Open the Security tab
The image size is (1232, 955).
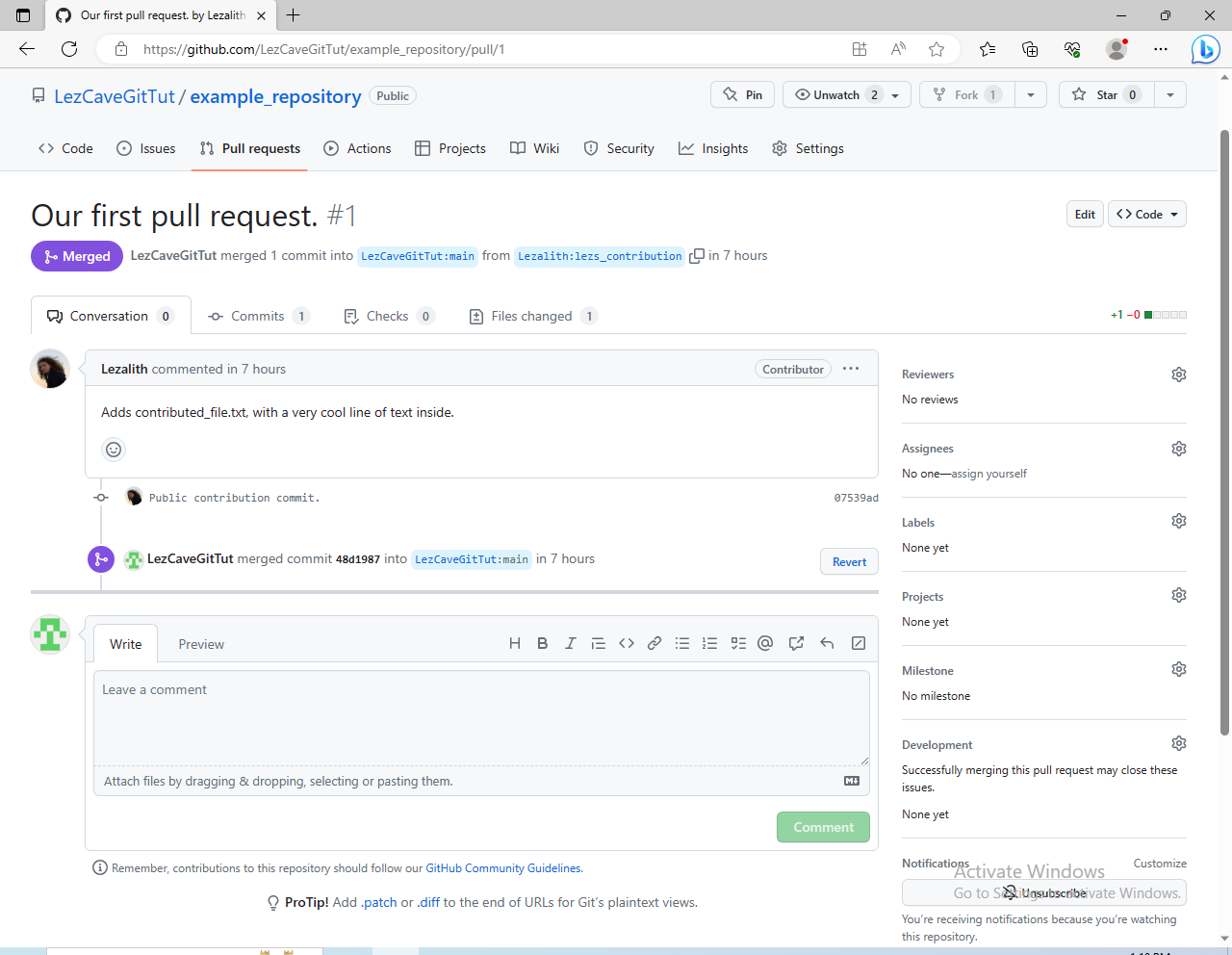tap(620, 148)
